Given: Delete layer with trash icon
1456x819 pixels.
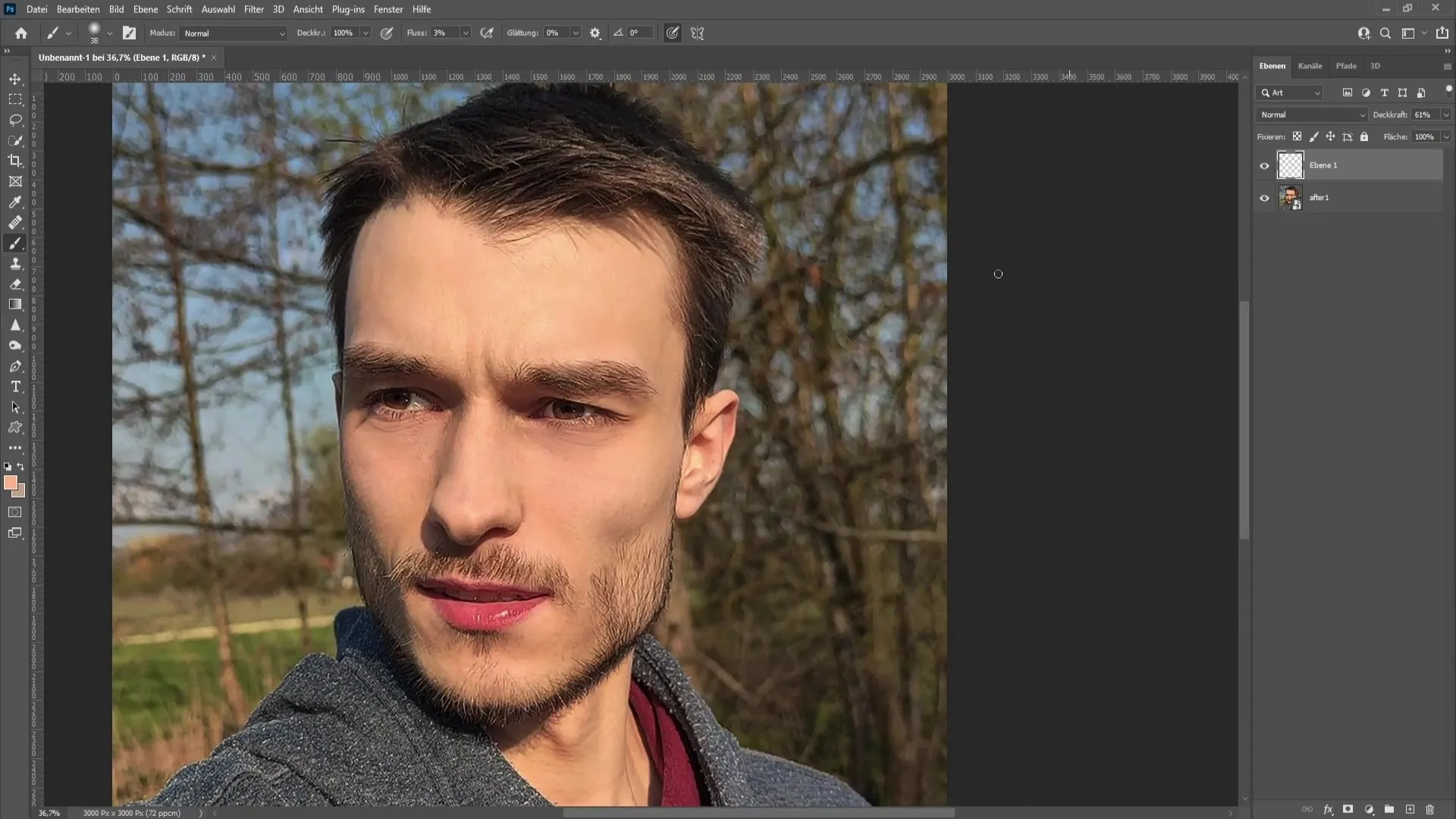Looking at the screenshot, I should 1430,810.
